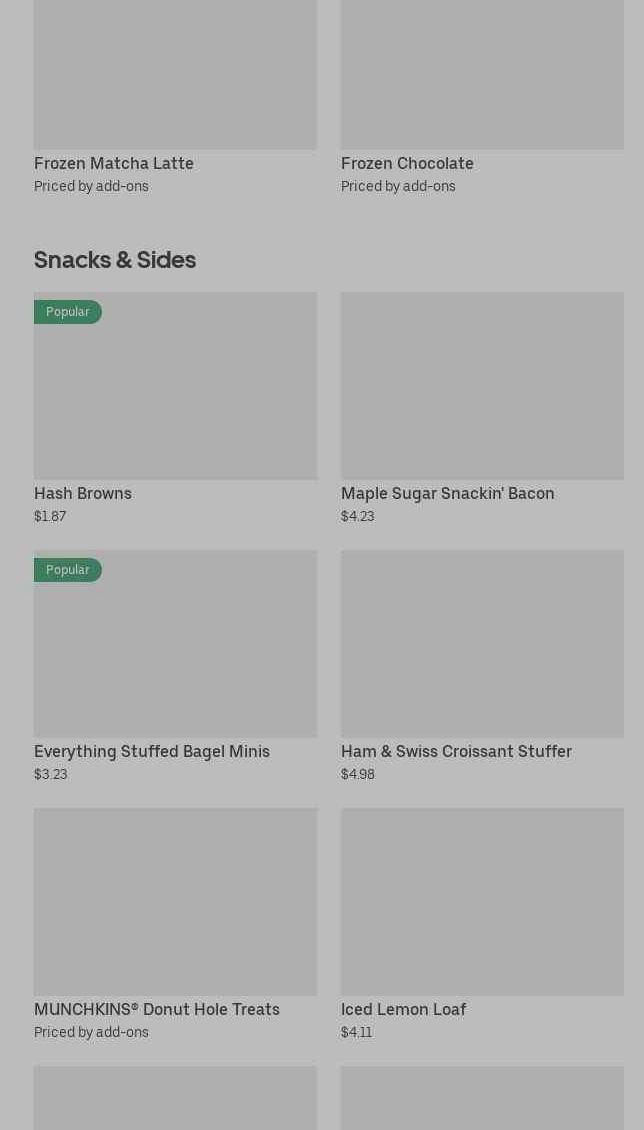Click the Hash Browns item name
Screen dimensions: 644x1130
point(83,493)
